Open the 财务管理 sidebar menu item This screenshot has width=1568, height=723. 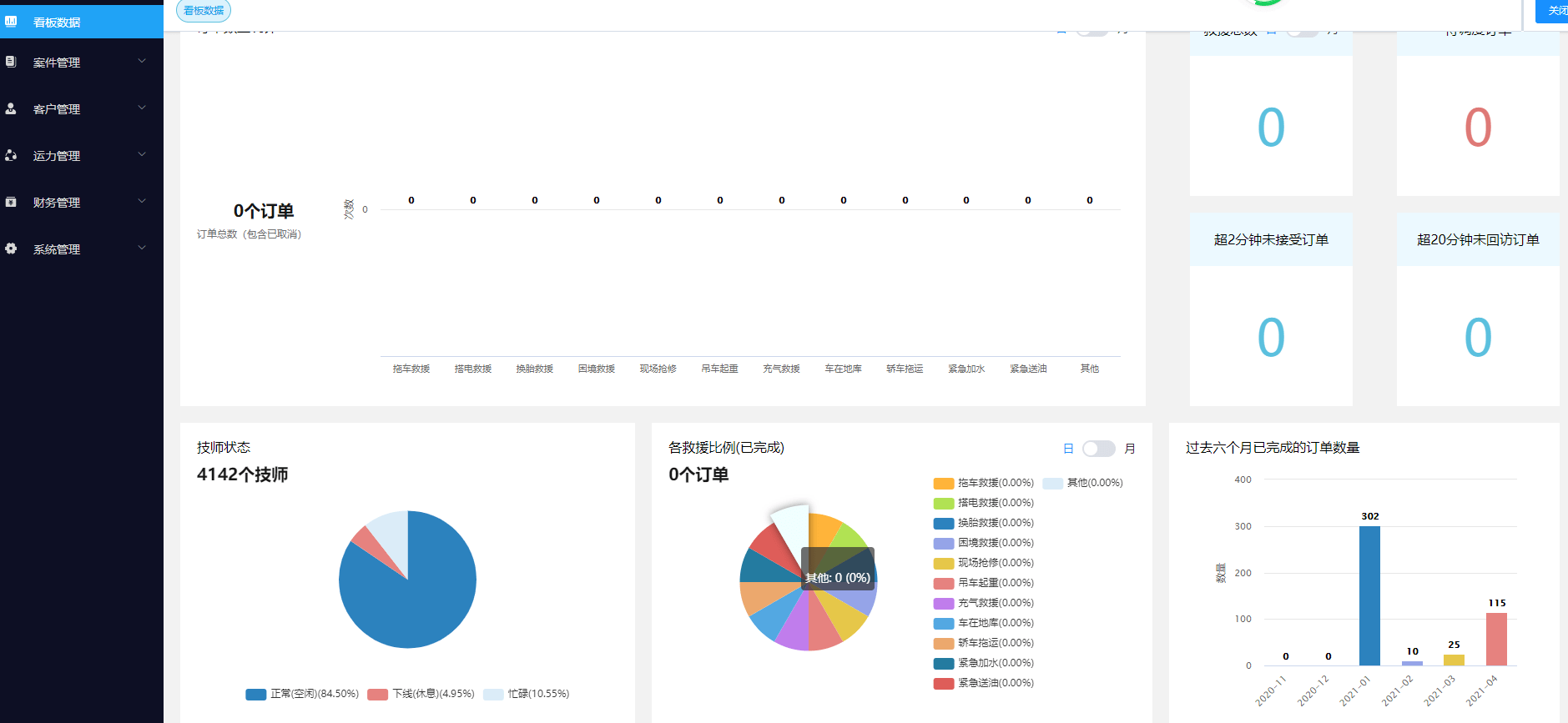point(57,203)
